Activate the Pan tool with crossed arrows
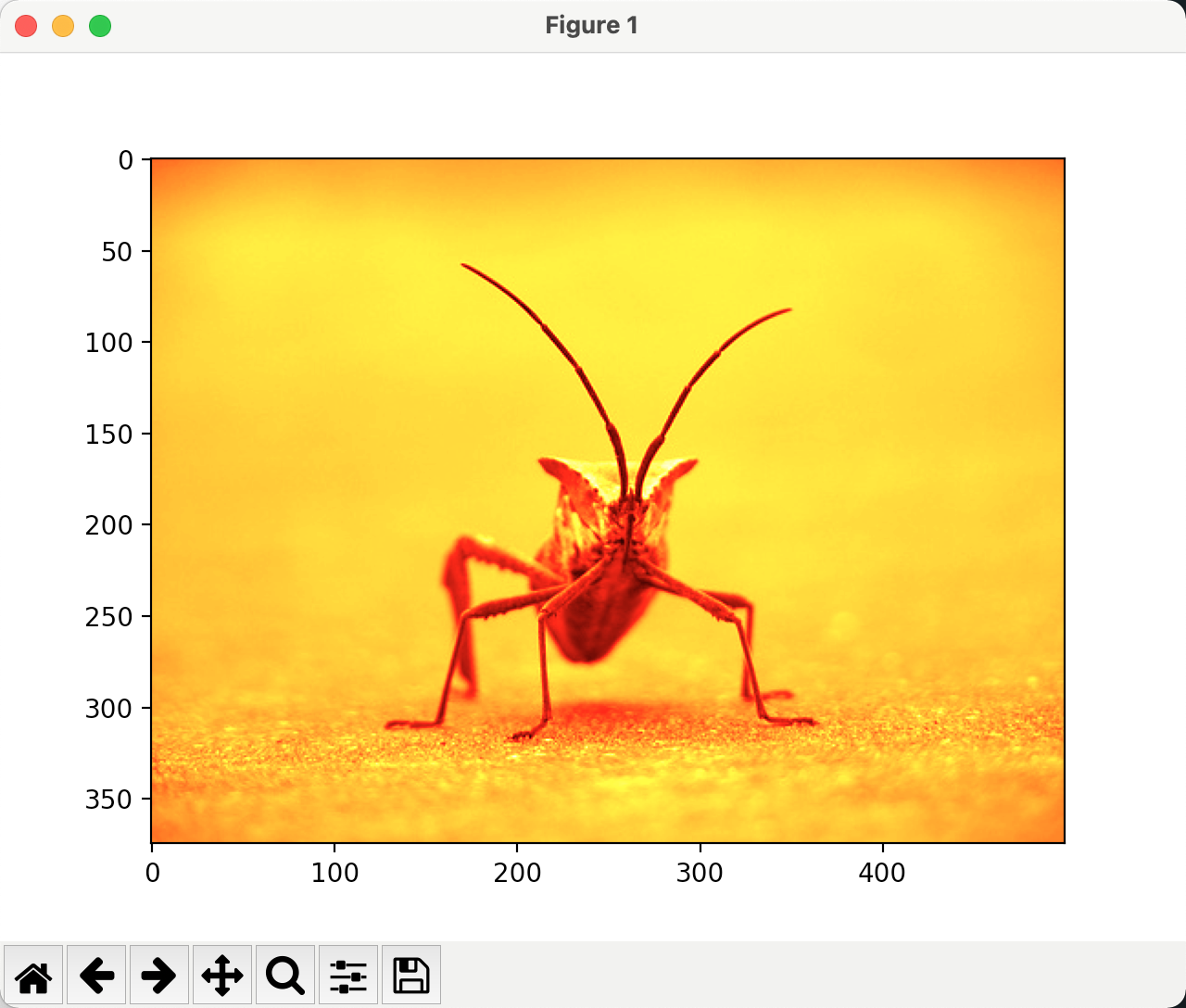The height and width of the screenshot is (1008, 1186). coord(222,975)
